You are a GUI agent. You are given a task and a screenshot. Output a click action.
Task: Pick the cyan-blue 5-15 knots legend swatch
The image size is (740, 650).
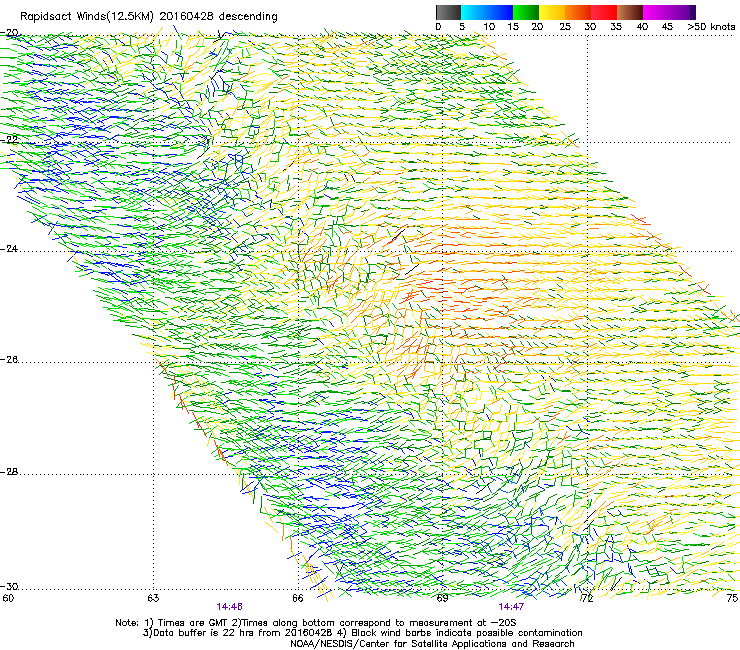487,12
